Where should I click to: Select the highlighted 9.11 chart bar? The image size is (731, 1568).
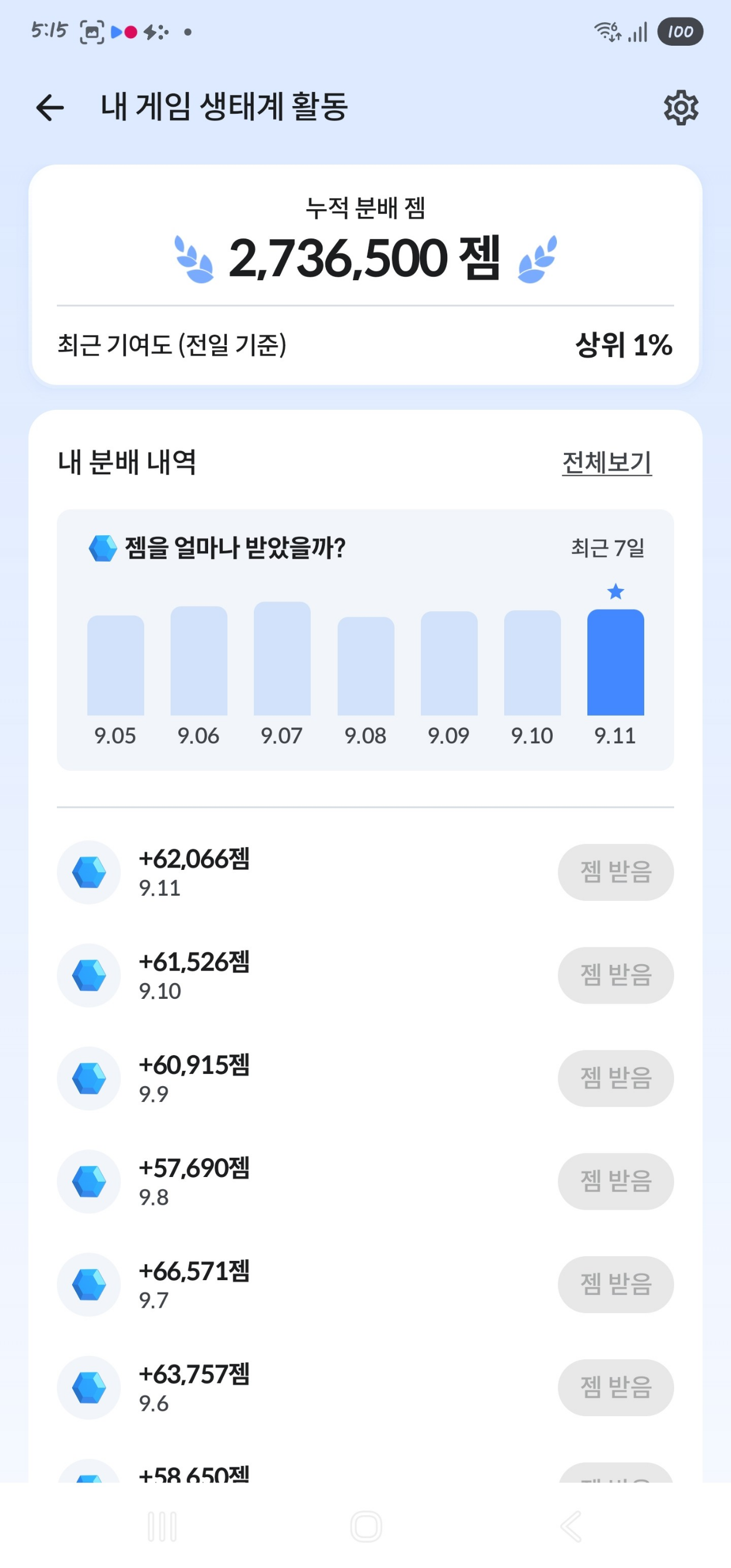coord(616,662)
